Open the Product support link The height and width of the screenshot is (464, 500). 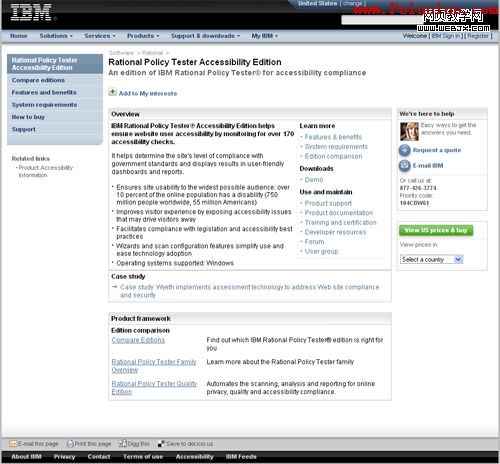pos(328,203)
